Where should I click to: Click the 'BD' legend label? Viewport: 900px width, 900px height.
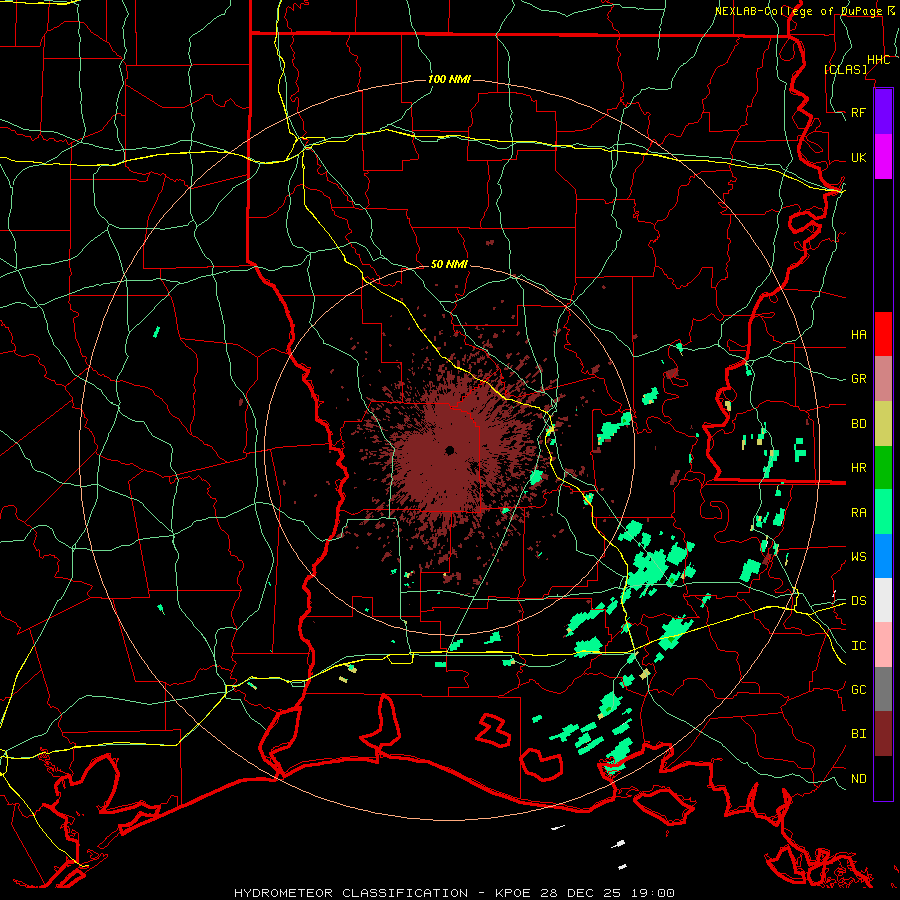[x=858, y=424]
